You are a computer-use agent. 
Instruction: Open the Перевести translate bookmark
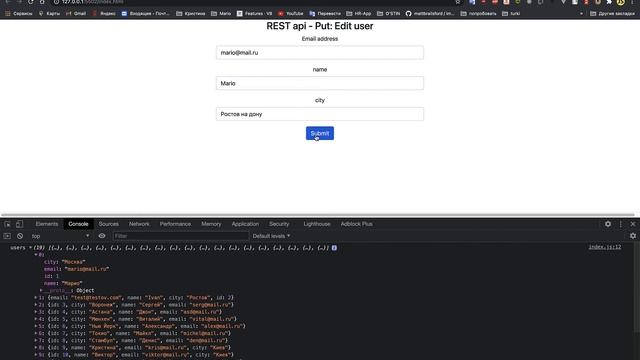325,13
